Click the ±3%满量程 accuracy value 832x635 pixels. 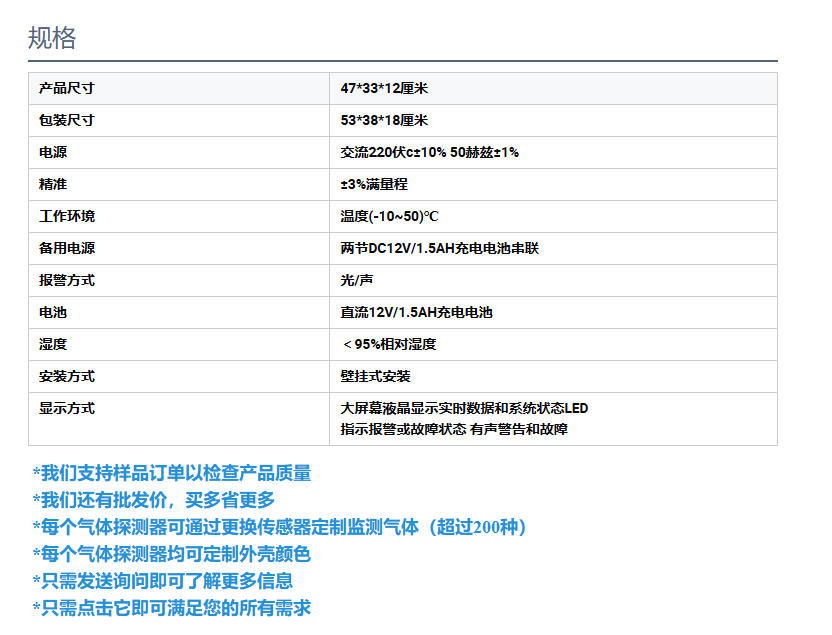click(374, 184)
